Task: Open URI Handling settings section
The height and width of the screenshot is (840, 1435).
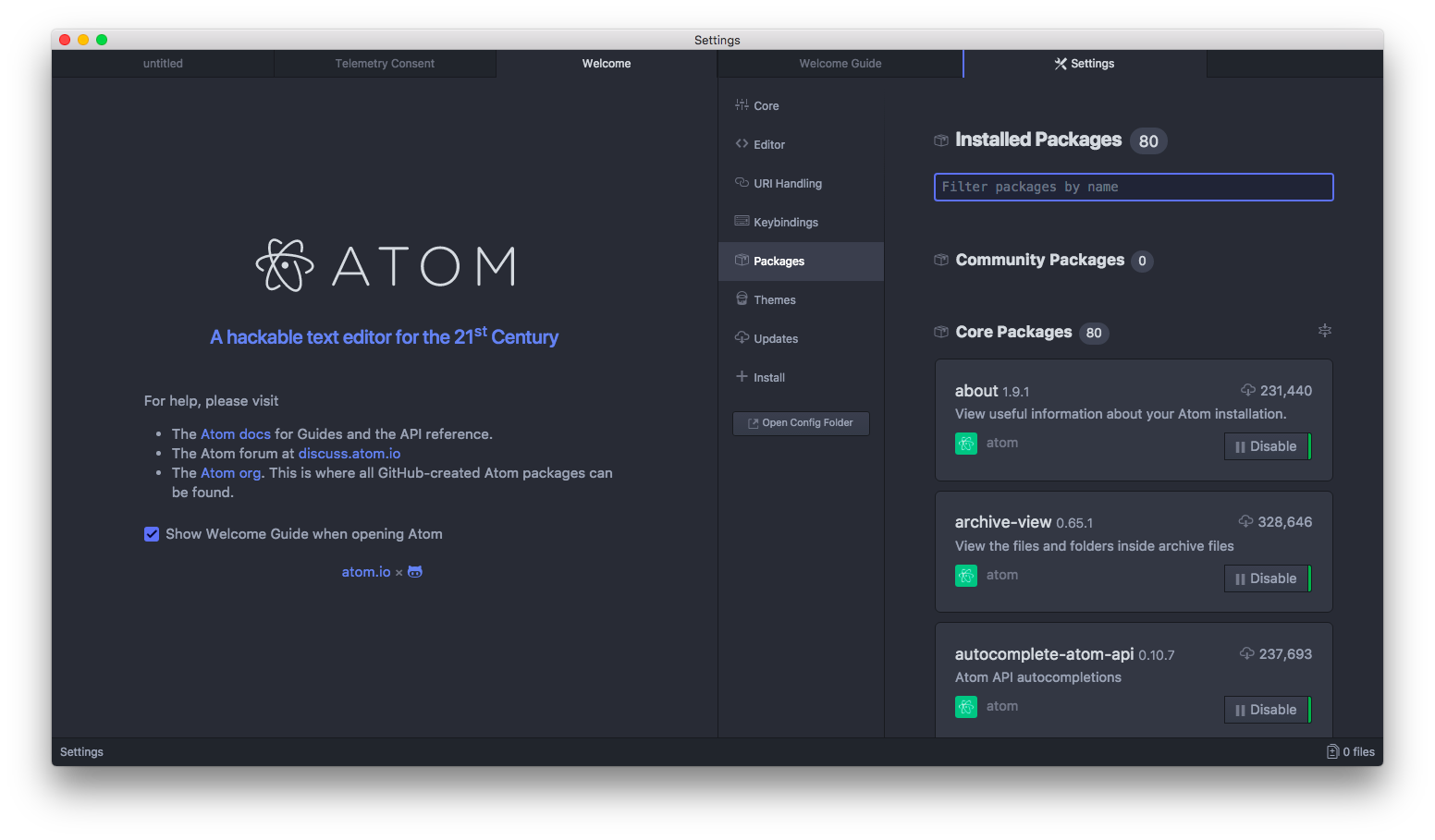Action: coord(801,183)
